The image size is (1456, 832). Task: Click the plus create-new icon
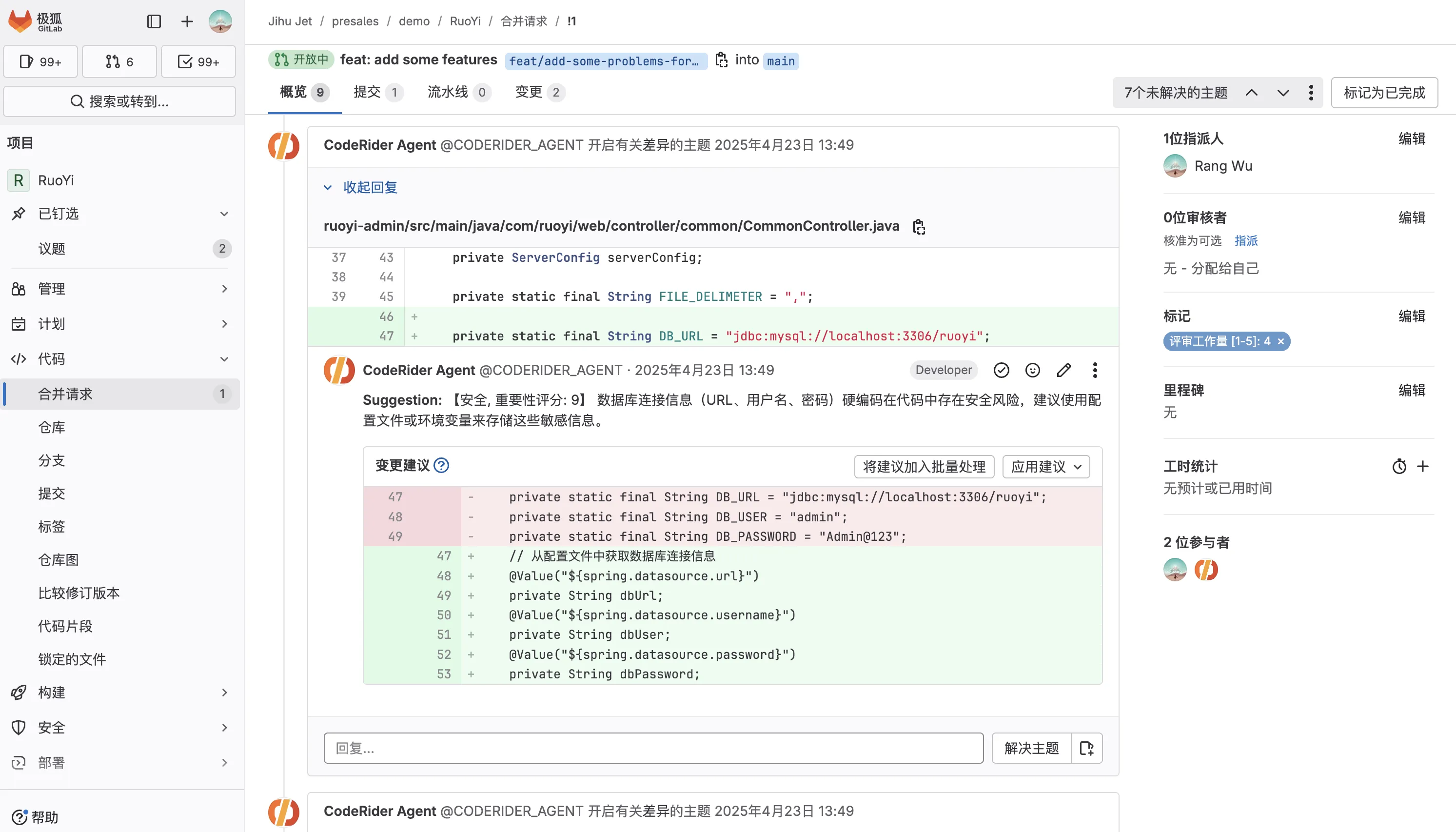coord(187,22)
